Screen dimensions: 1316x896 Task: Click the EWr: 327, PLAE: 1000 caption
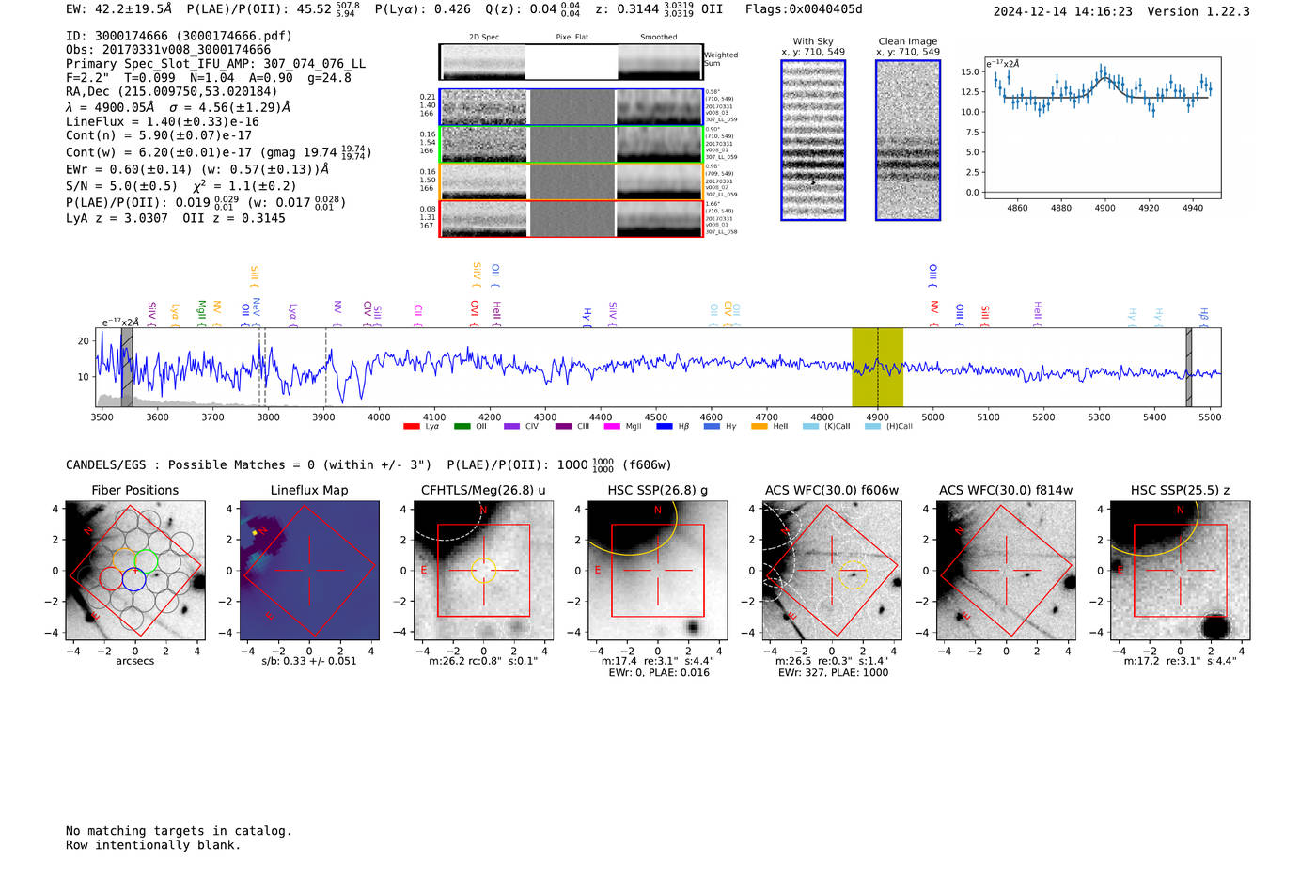click(x=833, y=672)
